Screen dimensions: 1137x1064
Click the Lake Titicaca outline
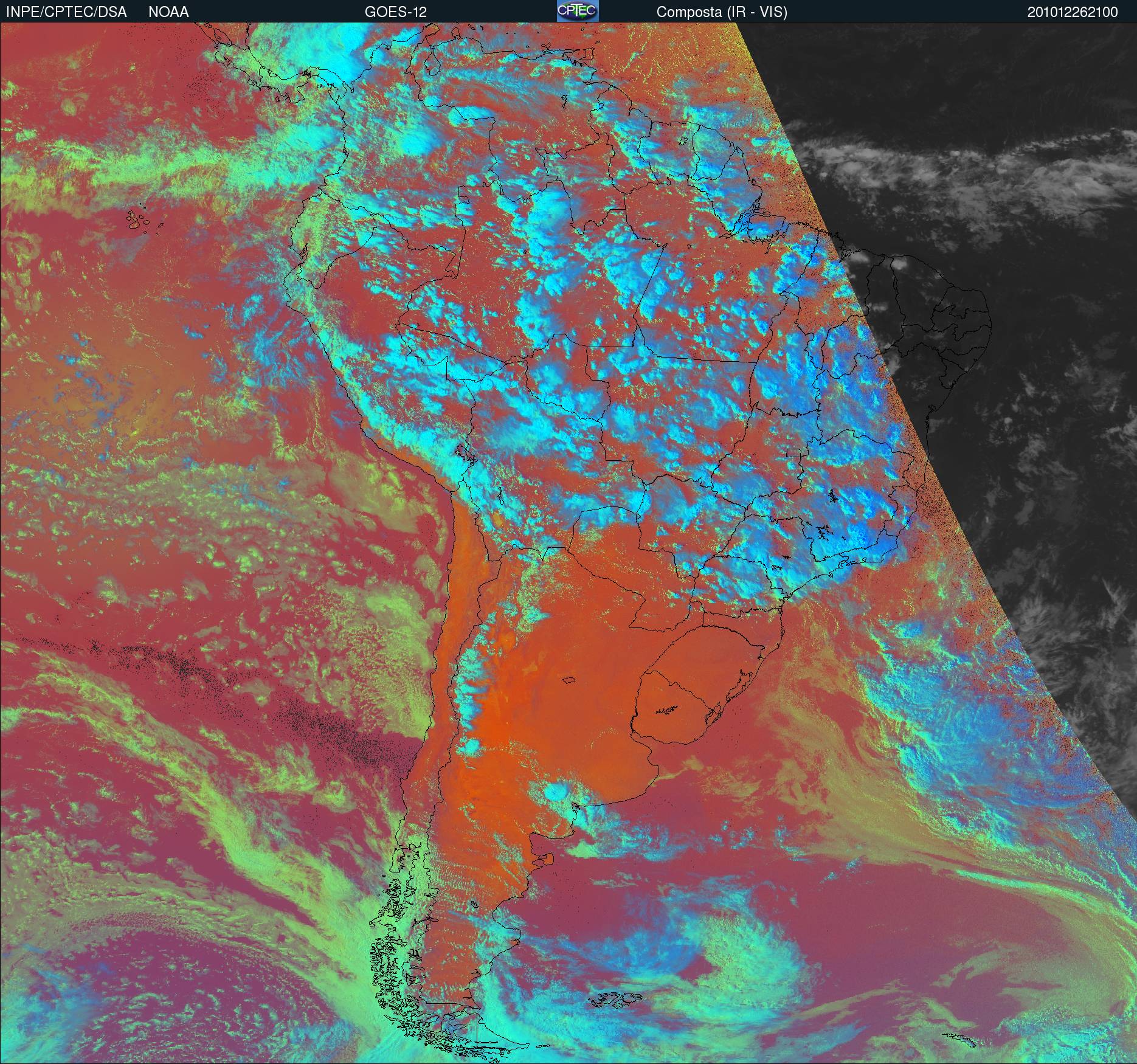465,453
